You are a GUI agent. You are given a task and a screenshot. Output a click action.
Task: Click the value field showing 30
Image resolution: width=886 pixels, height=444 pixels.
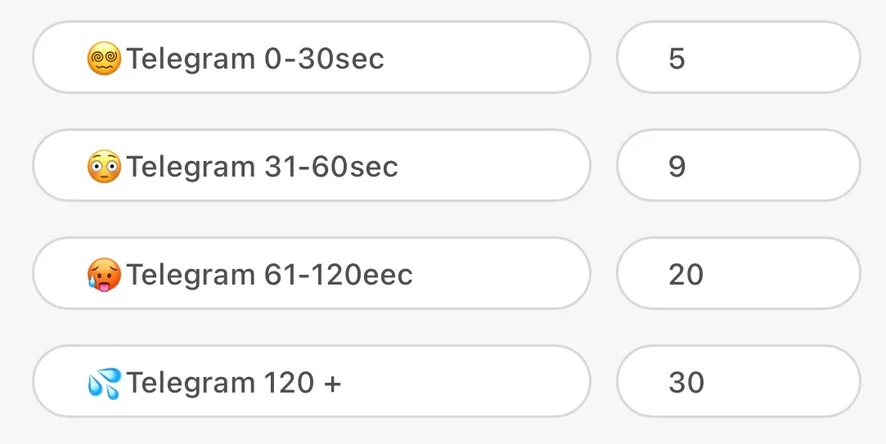pyautogui.click(x=738, y=382)
